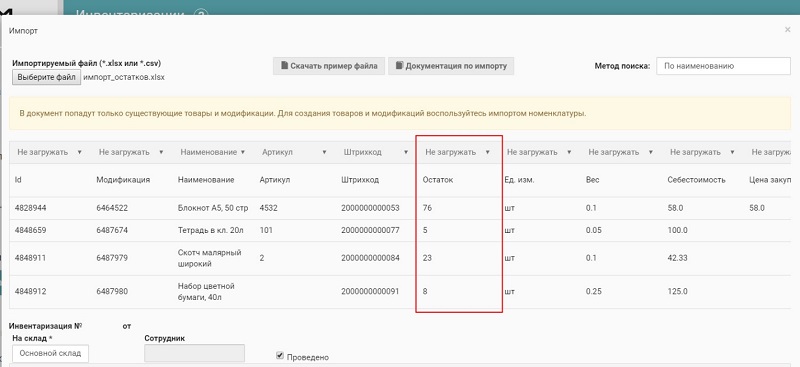Click cost value 42.33
Viewport: 800px width, 367px height.
(x=677, y=258)
